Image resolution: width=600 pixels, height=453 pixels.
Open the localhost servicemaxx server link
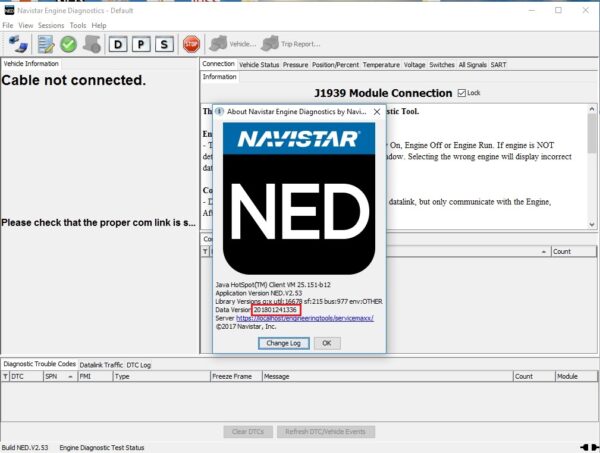point(305,318)
